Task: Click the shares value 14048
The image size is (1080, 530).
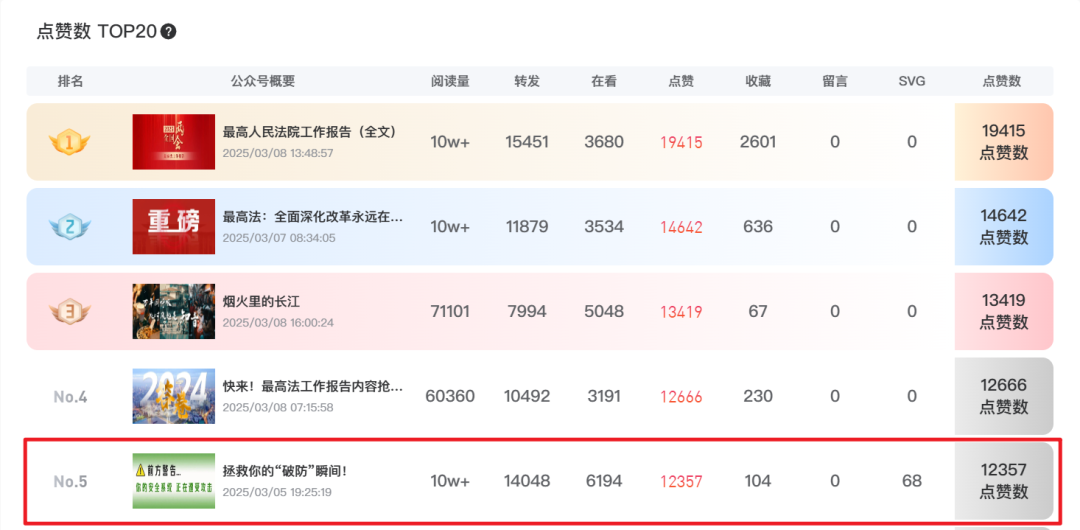Action: tap(527, 481)
